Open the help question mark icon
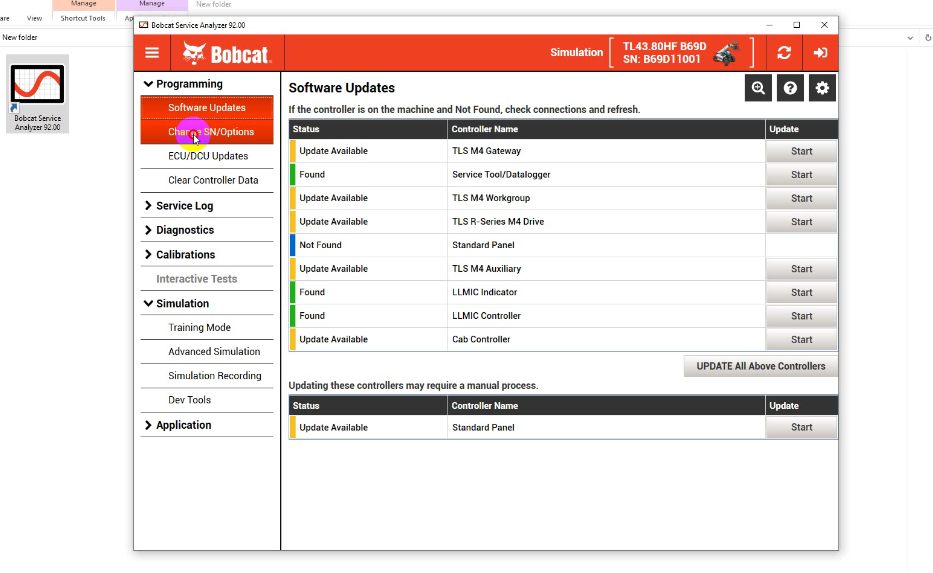 coord(790,88)
